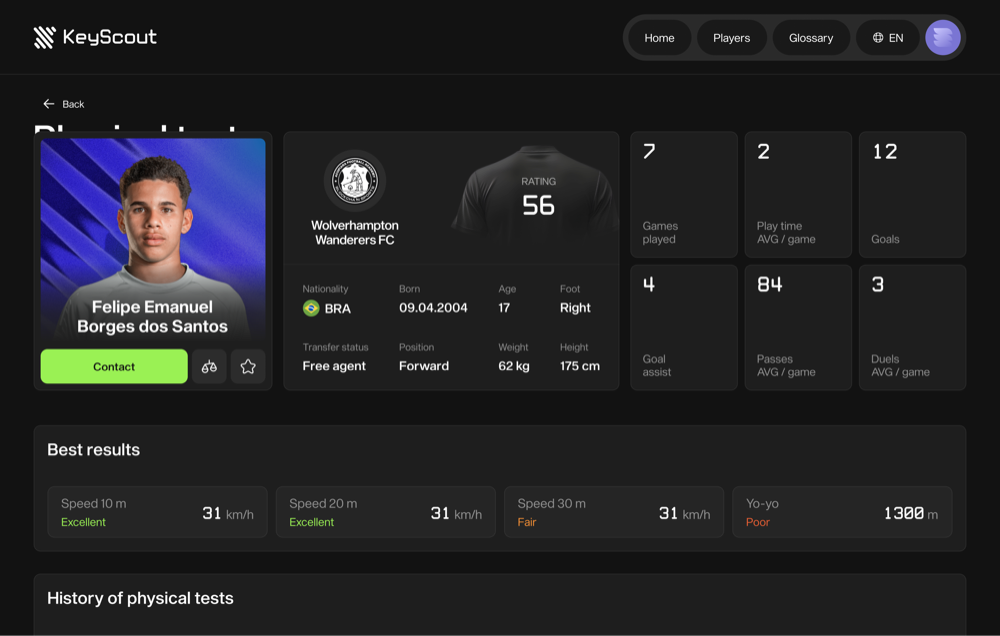1000x636 pixels.
Task: Click the KeyScout logo
Action: coord(95,37)
